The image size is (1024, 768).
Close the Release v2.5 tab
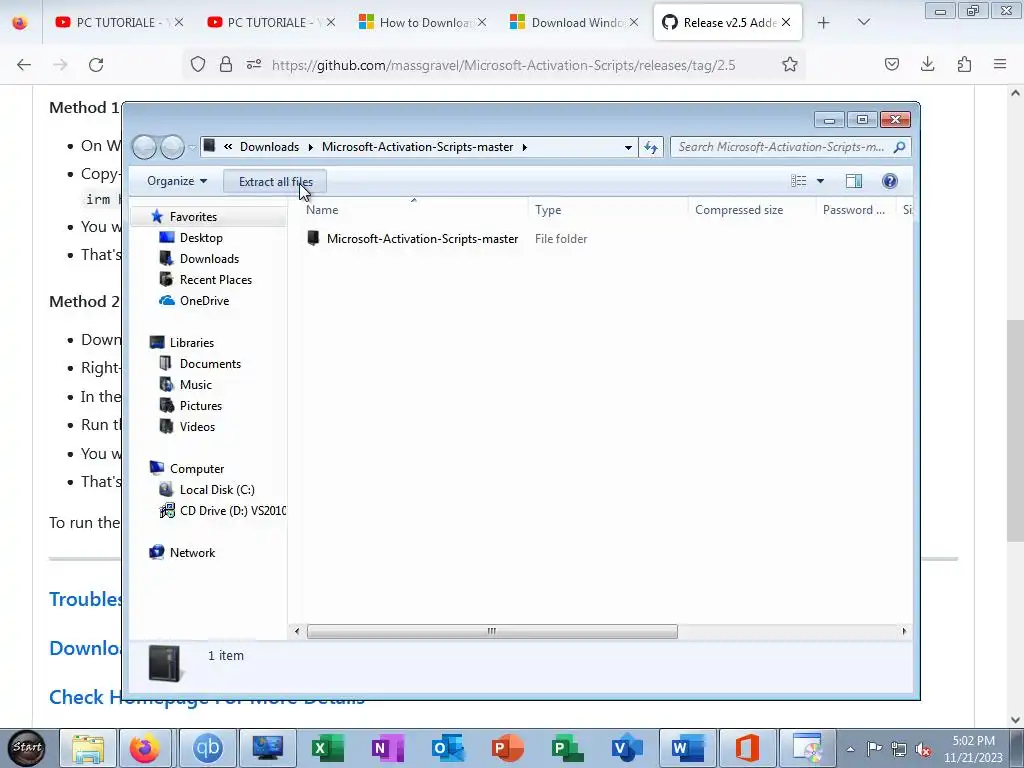(x=786, y=22)
